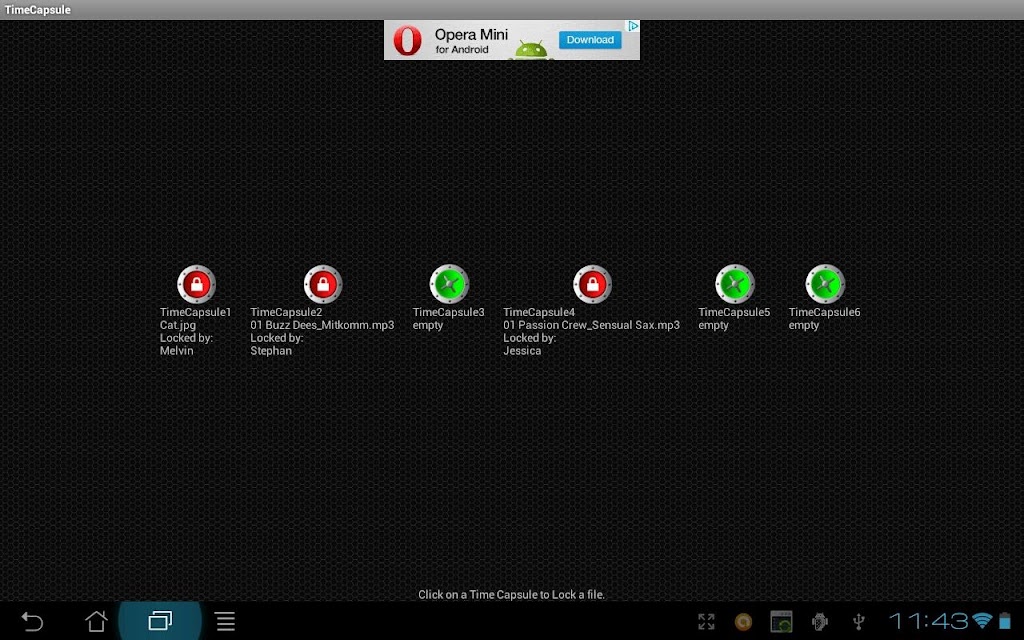Select the empty TimeCapsule6 green icon
The width and height of the screenshot is (1024, 640).
pyautogui.click(x=825, y=284)
